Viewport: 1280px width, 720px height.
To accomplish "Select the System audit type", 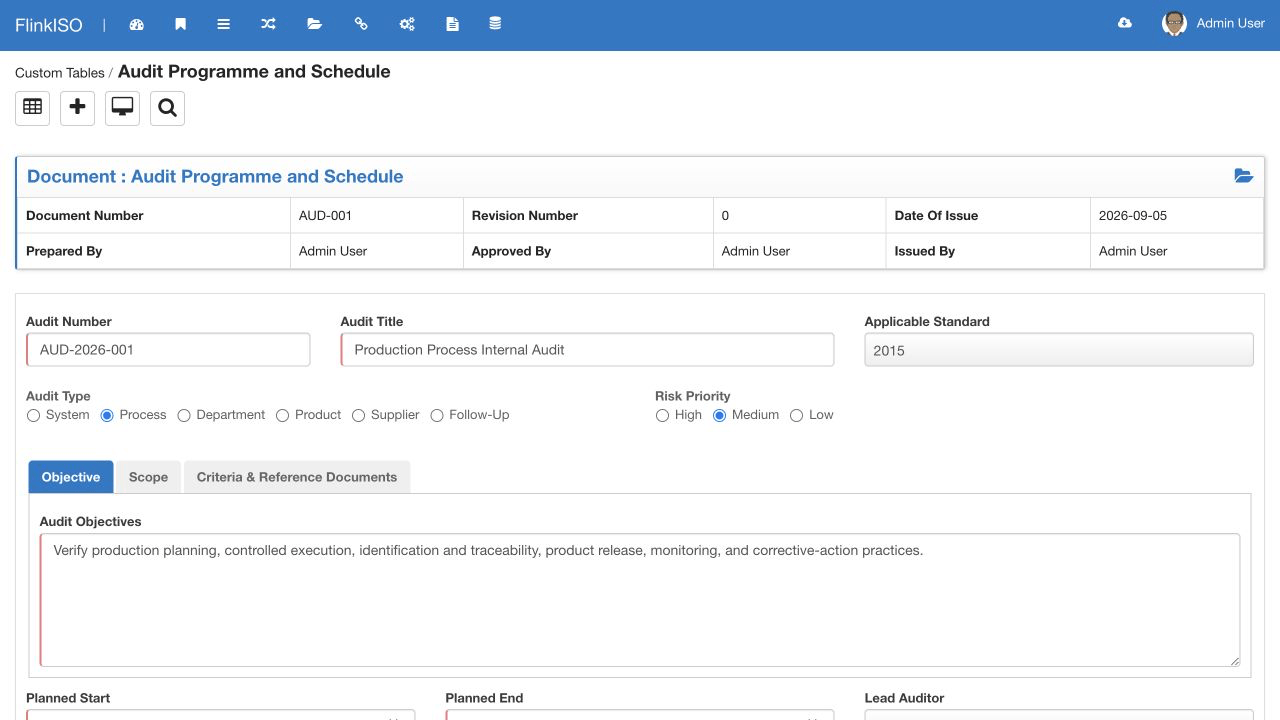I will click(33, 415).
